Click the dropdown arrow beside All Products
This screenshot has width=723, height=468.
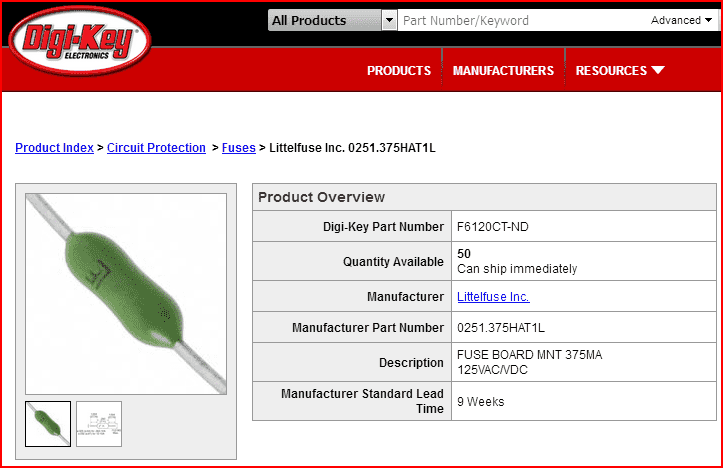390,20
